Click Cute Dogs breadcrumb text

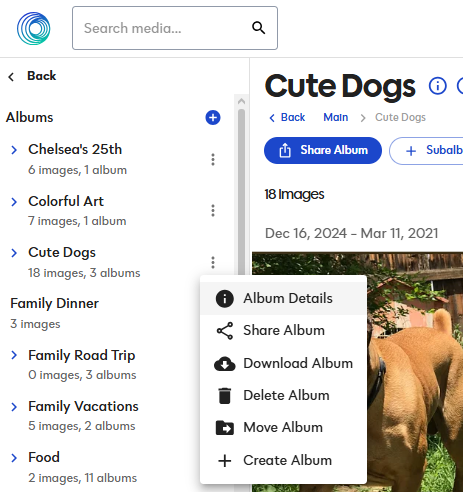click(x=400, y=117)
